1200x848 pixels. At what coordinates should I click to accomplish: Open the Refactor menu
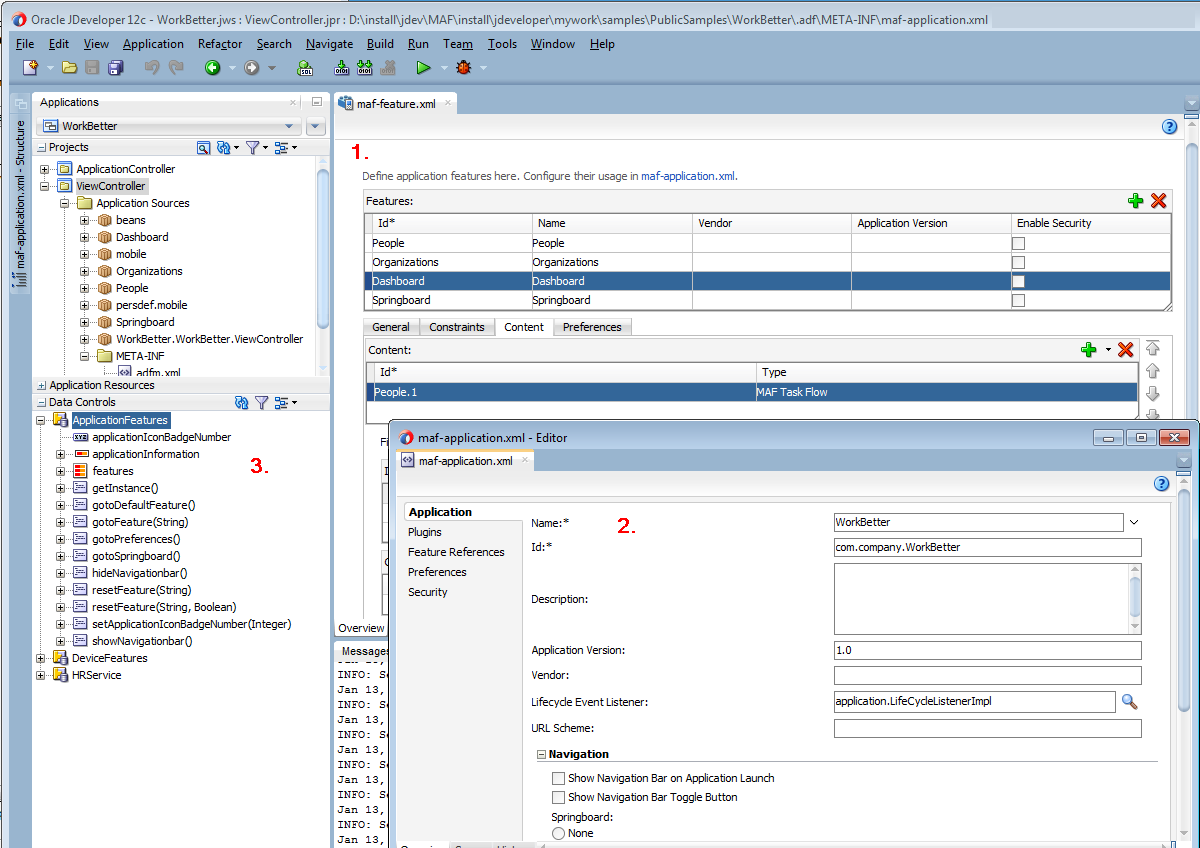click(x=220, y=44)
